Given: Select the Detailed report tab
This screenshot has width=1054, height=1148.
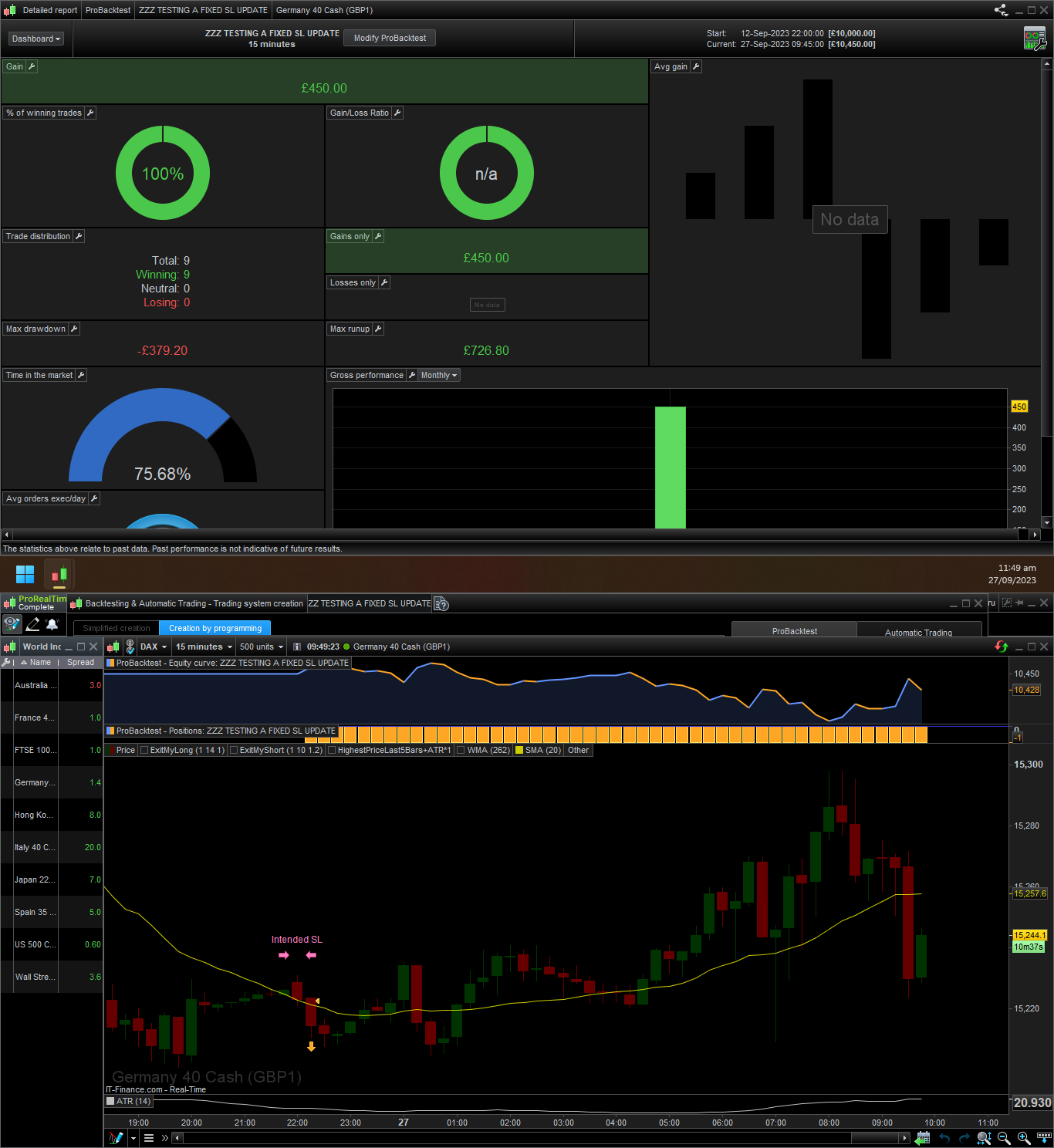Looking at the screenshot, I should click(x=50, y=10).
